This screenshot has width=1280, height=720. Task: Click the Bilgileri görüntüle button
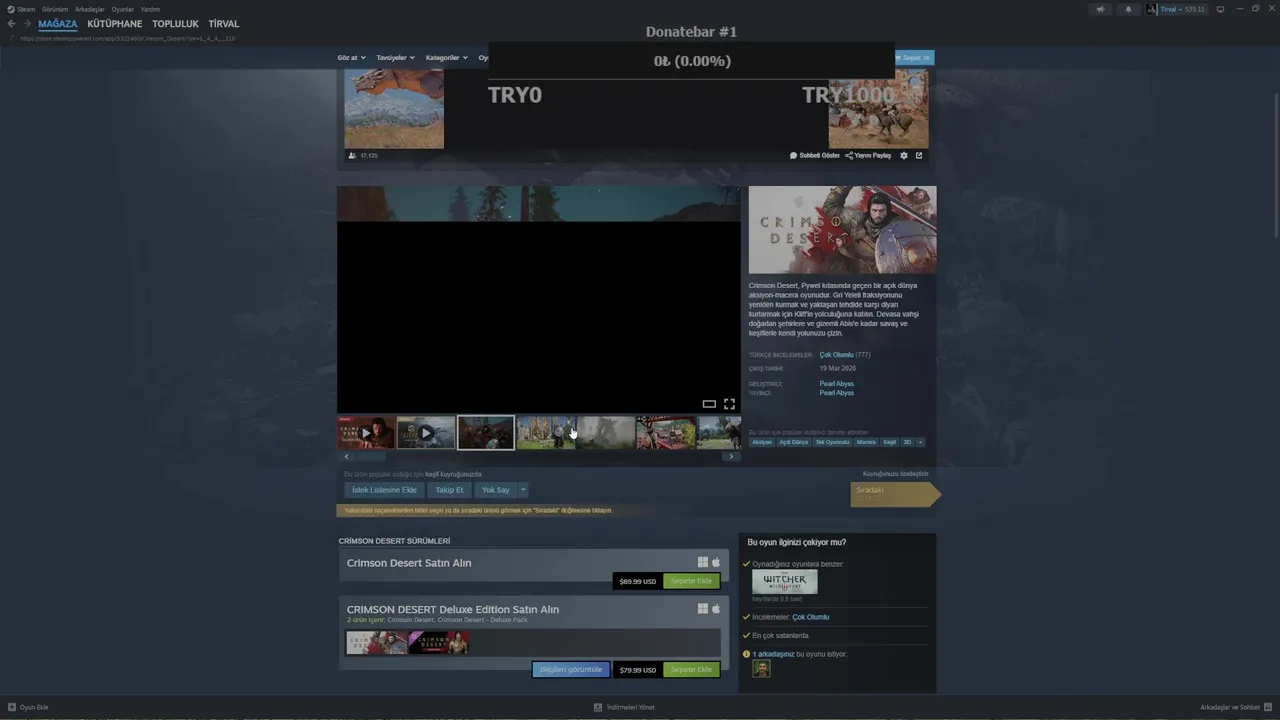point(571,669)
